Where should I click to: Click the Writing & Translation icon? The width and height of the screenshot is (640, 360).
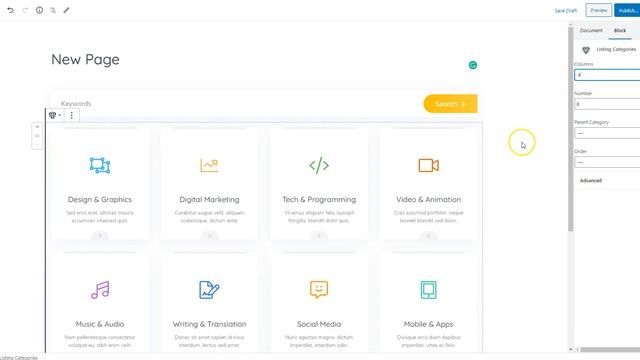pyautogui.click(x=209, y=290)
